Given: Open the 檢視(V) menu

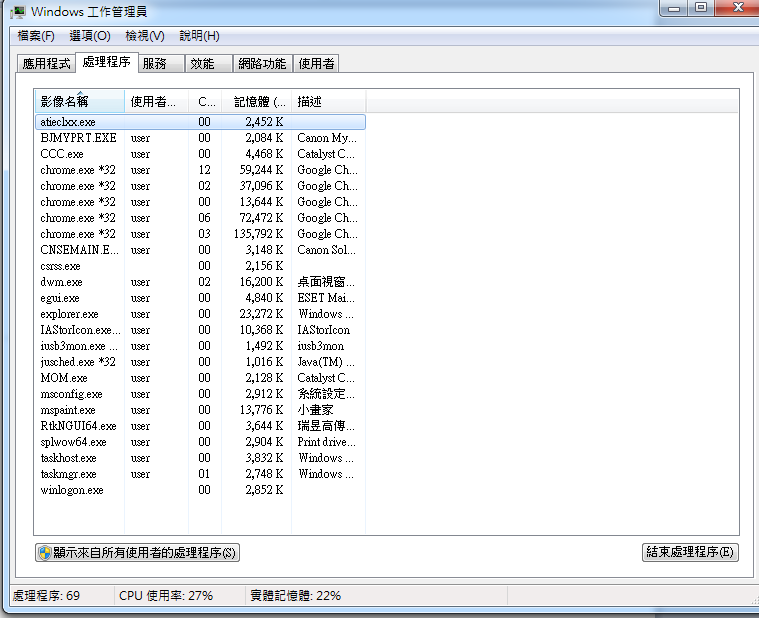Looking at the screenshot, I should click(x=145, y=36).
